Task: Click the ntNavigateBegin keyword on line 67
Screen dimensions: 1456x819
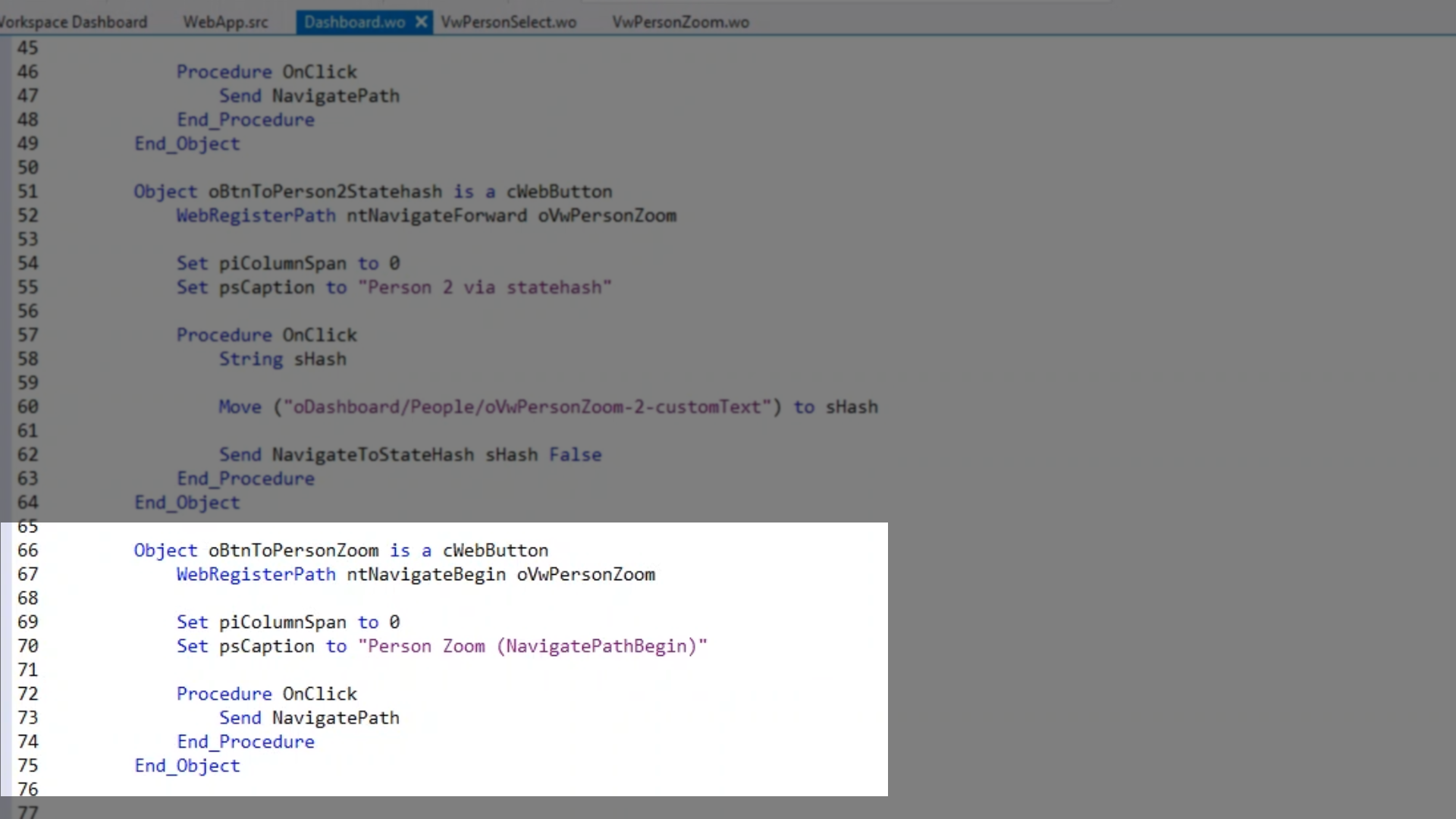Action: point(426,575)
